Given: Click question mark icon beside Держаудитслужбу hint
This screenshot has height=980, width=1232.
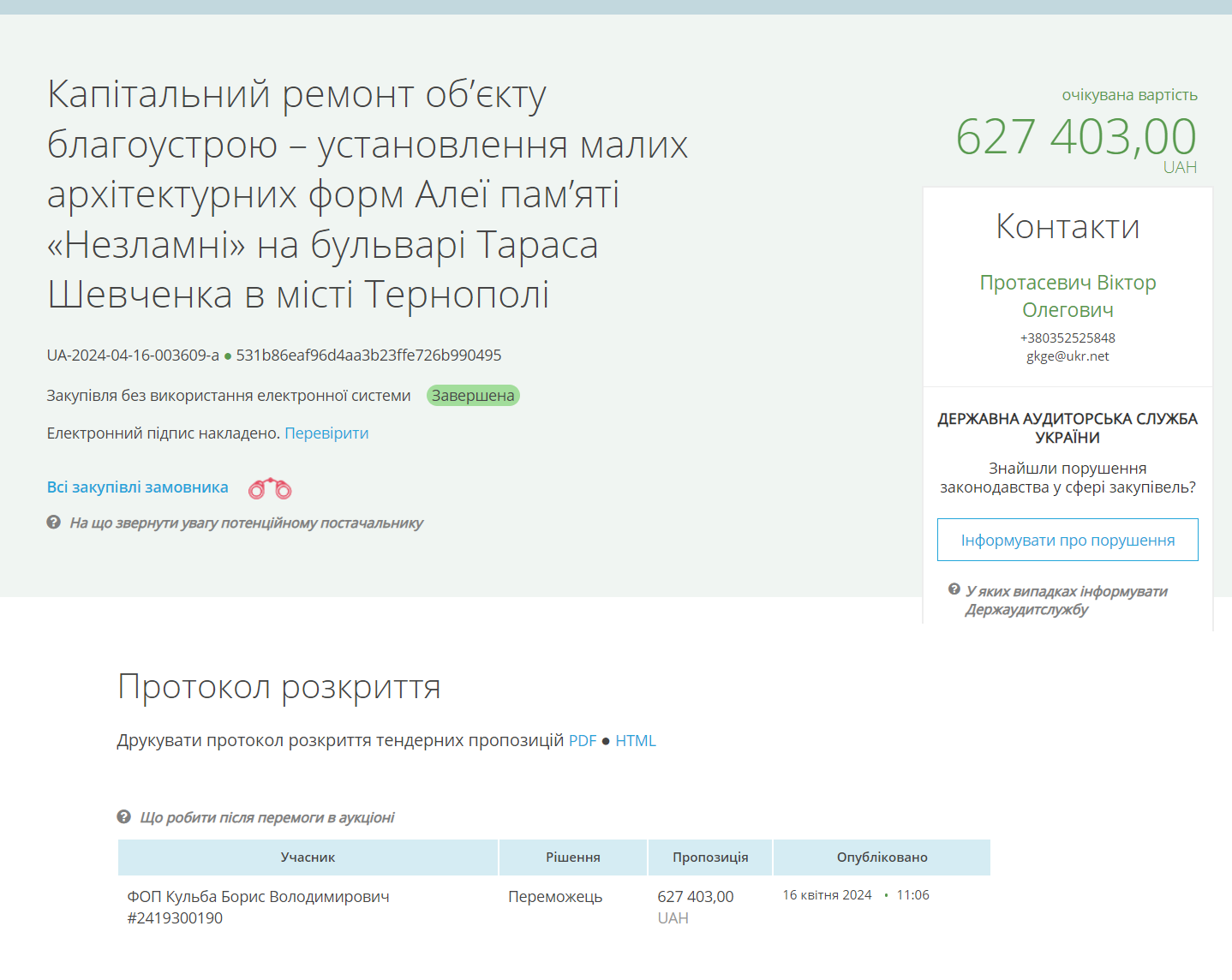Looking at the screenshot, I should 954,589.
